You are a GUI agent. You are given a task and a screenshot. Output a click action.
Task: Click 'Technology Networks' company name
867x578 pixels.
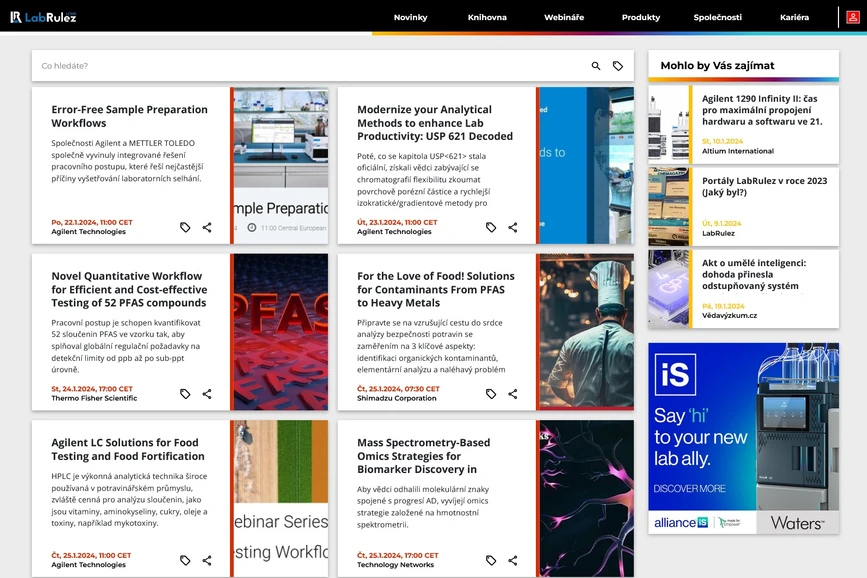pos(395,565)
